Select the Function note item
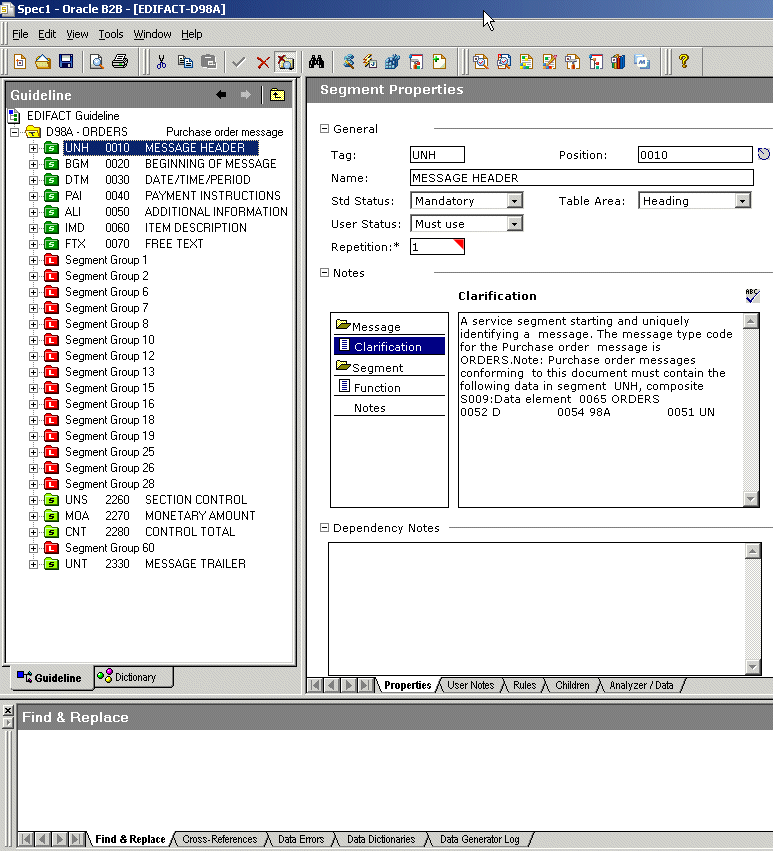 (x=389, y=387)
